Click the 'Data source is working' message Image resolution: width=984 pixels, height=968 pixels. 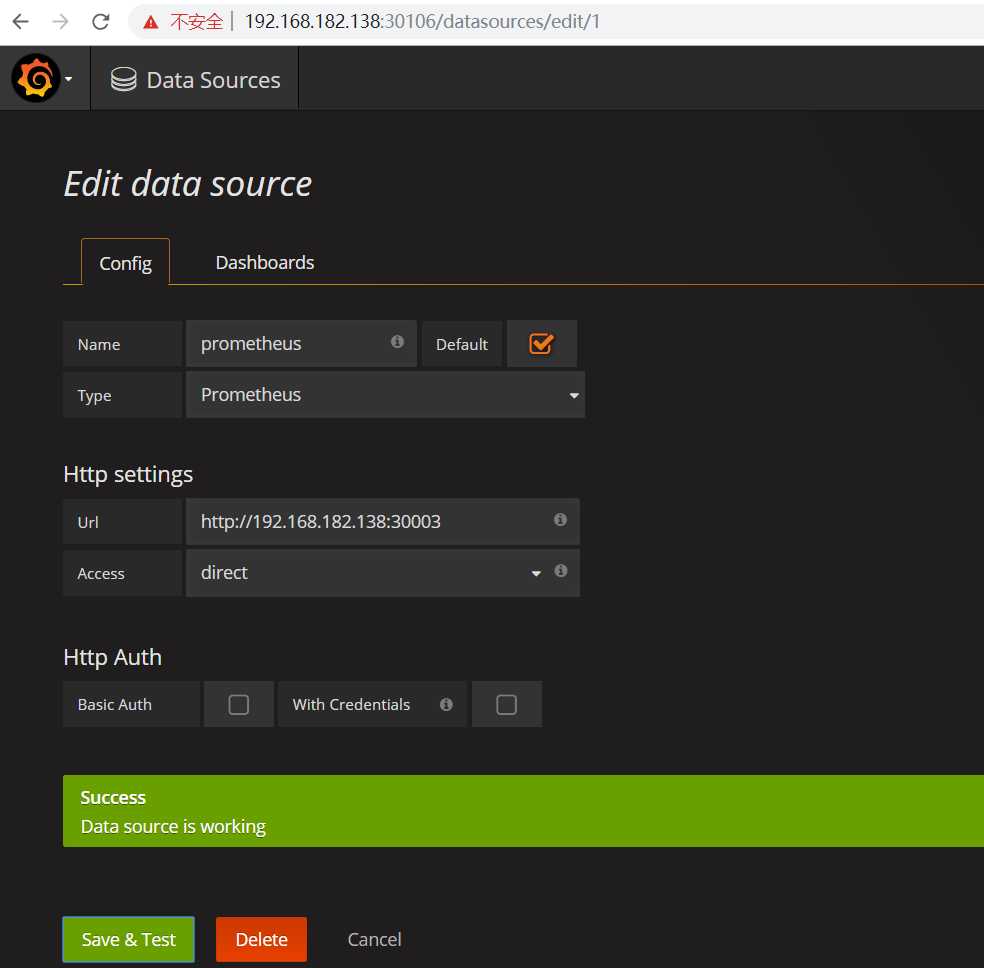(x=173, y=826)
